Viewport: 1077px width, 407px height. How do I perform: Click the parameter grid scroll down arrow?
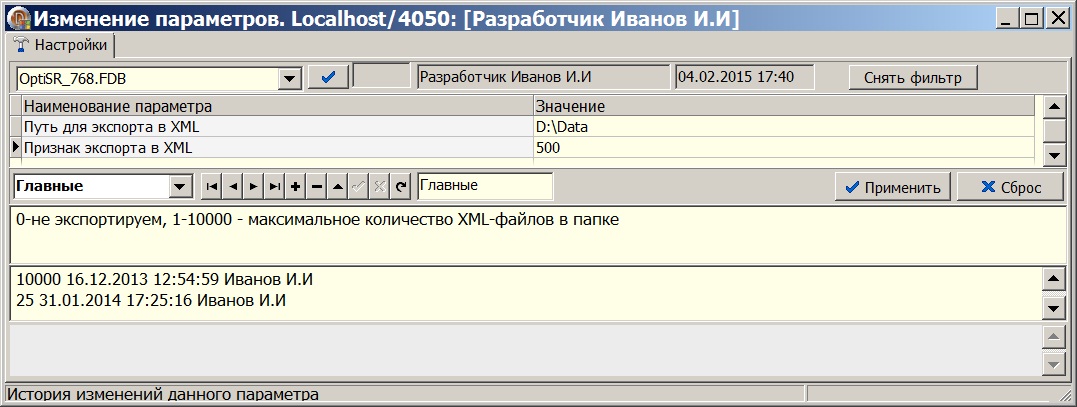pos(1053,155)
